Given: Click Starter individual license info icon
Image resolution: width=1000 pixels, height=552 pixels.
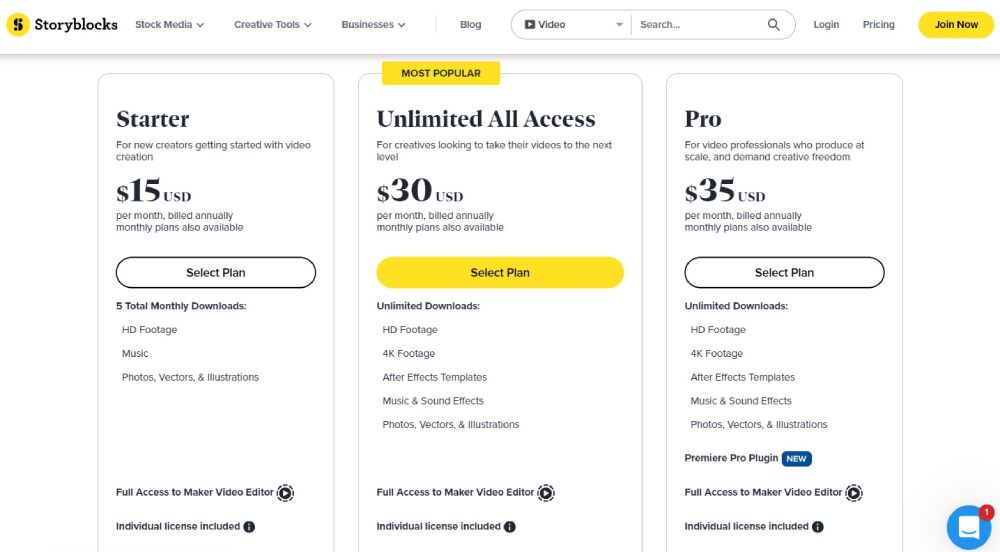Looking at the screenshot, I should point(249,527).
